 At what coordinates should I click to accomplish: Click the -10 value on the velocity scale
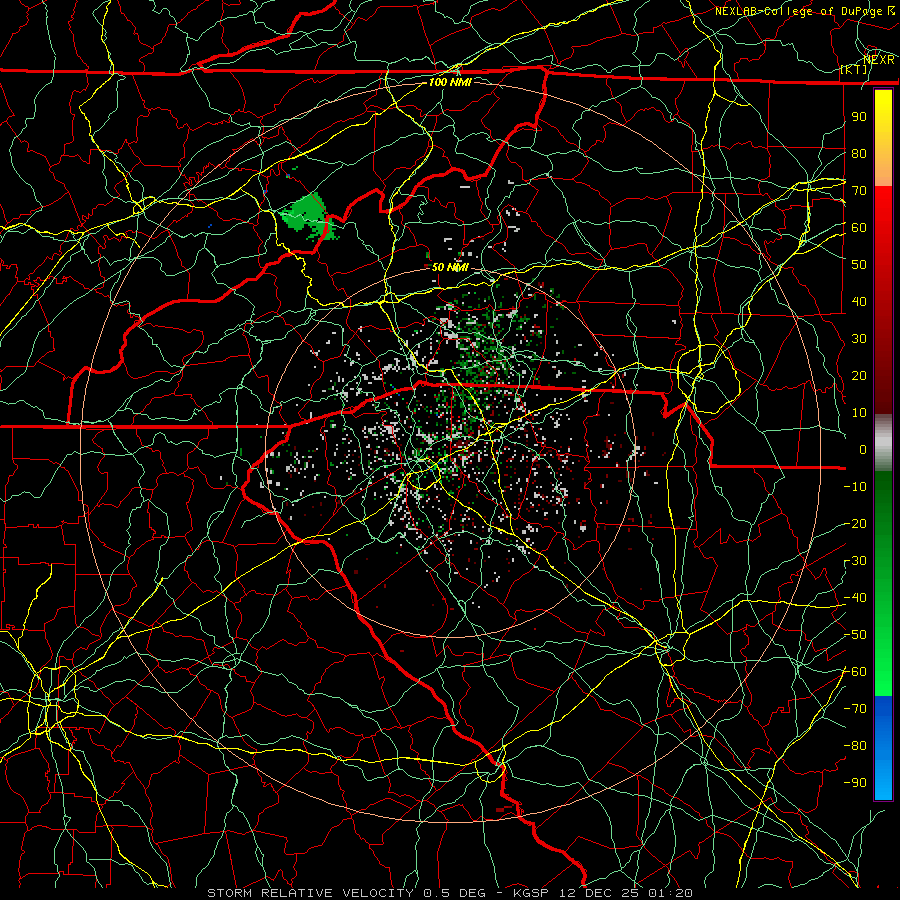tap(855, 486)
